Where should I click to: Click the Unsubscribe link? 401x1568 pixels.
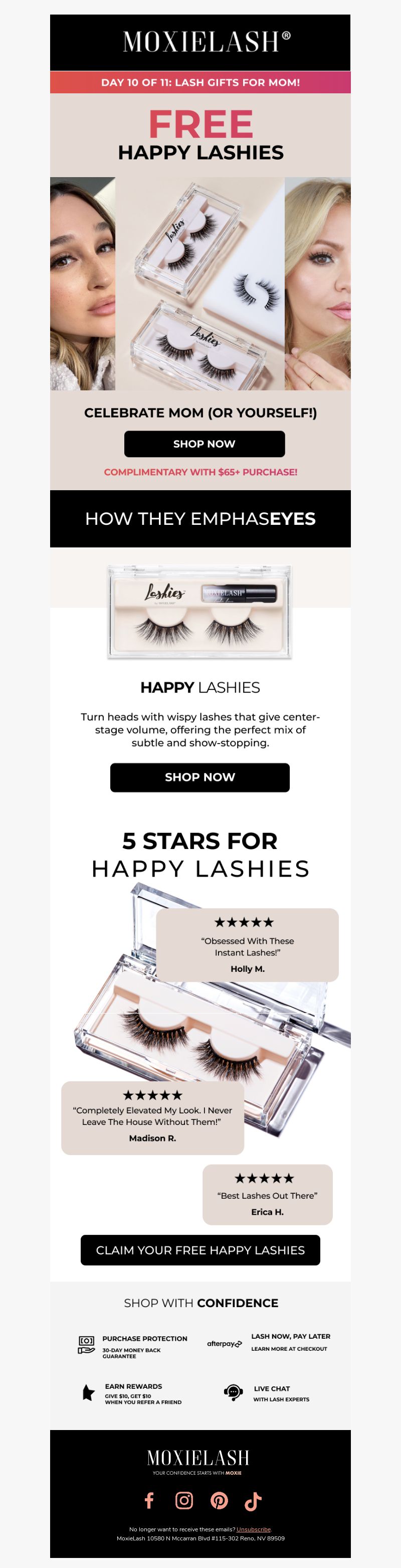click(x=254, y=1529)
